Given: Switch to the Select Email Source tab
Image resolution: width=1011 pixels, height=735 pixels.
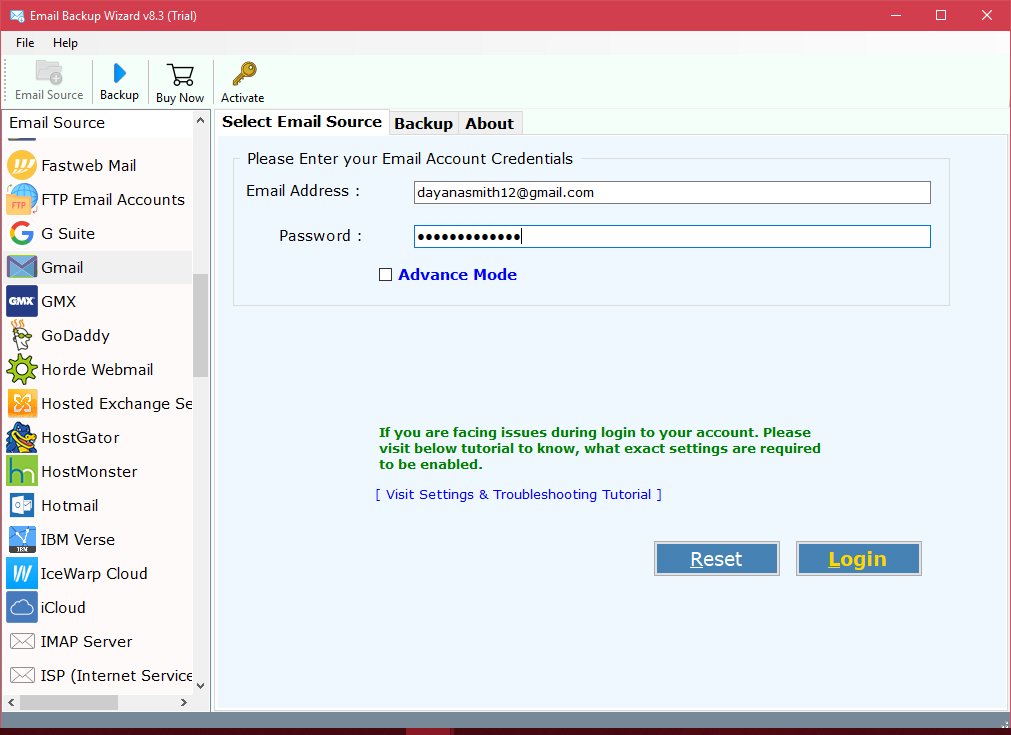Looking at the screenshot, I should tap(302, 121).
